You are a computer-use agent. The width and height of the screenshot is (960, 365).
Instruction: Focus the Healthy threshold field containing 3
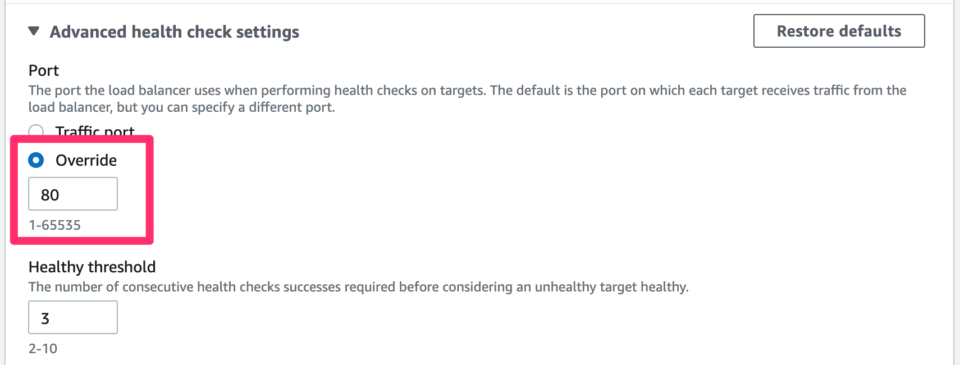click(x=73, y=317)
